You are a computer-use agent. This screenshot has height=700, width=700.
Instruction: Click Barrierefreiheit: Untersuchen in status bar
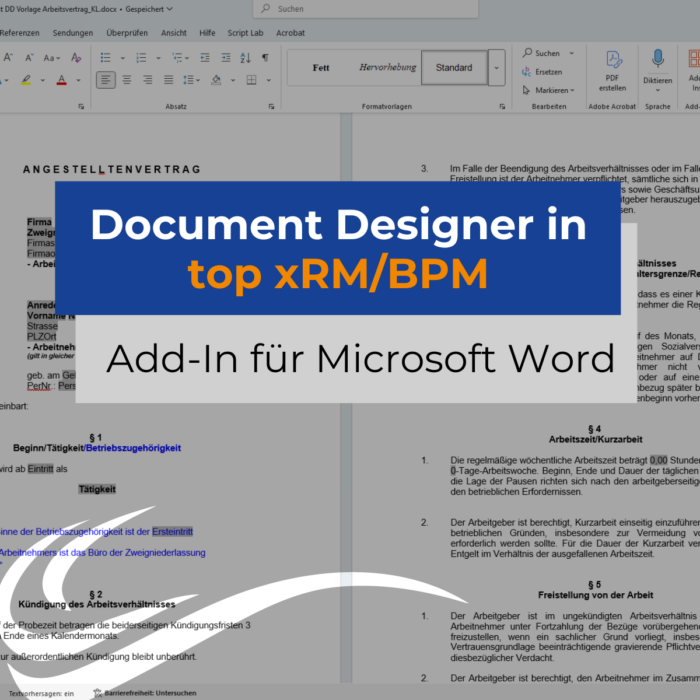click(x=150, y=692)
